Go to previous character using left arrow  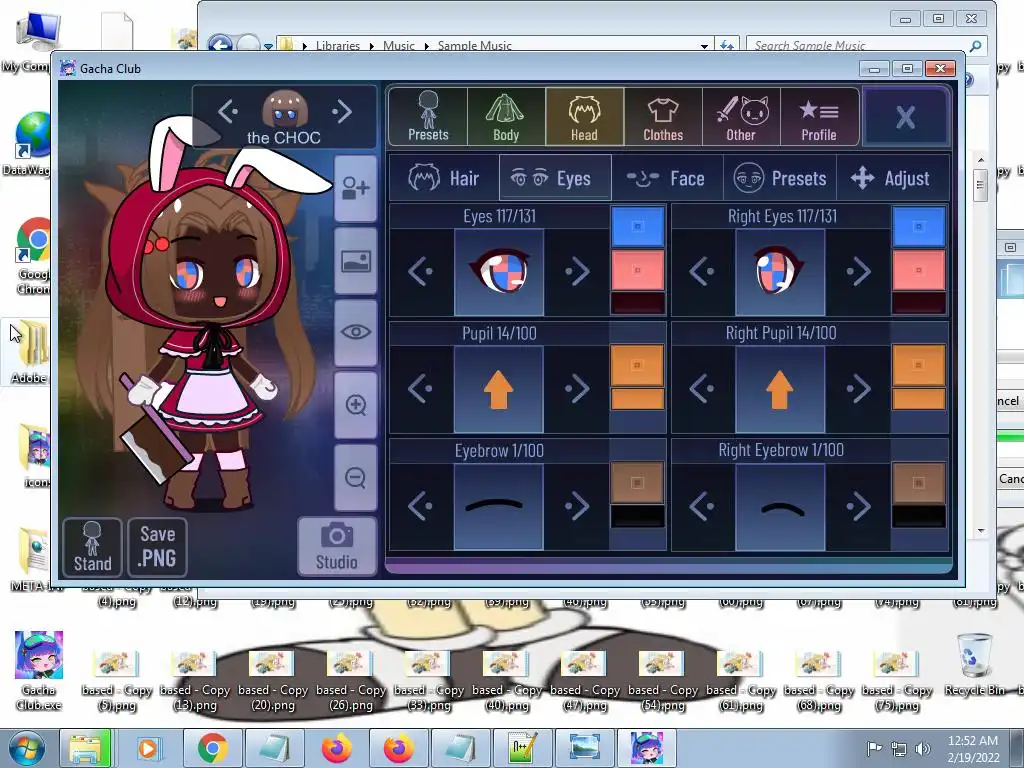[227, 112]
